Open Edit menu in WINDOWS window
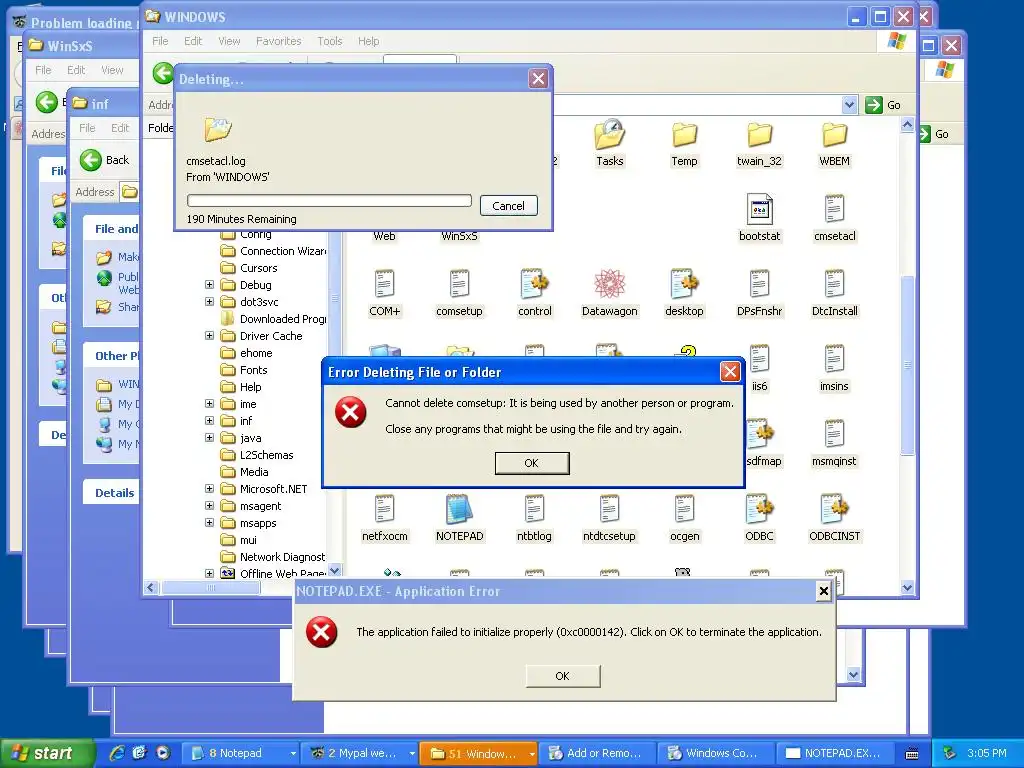This screenshot has height=768, width=1024. [x=193, y=41]
